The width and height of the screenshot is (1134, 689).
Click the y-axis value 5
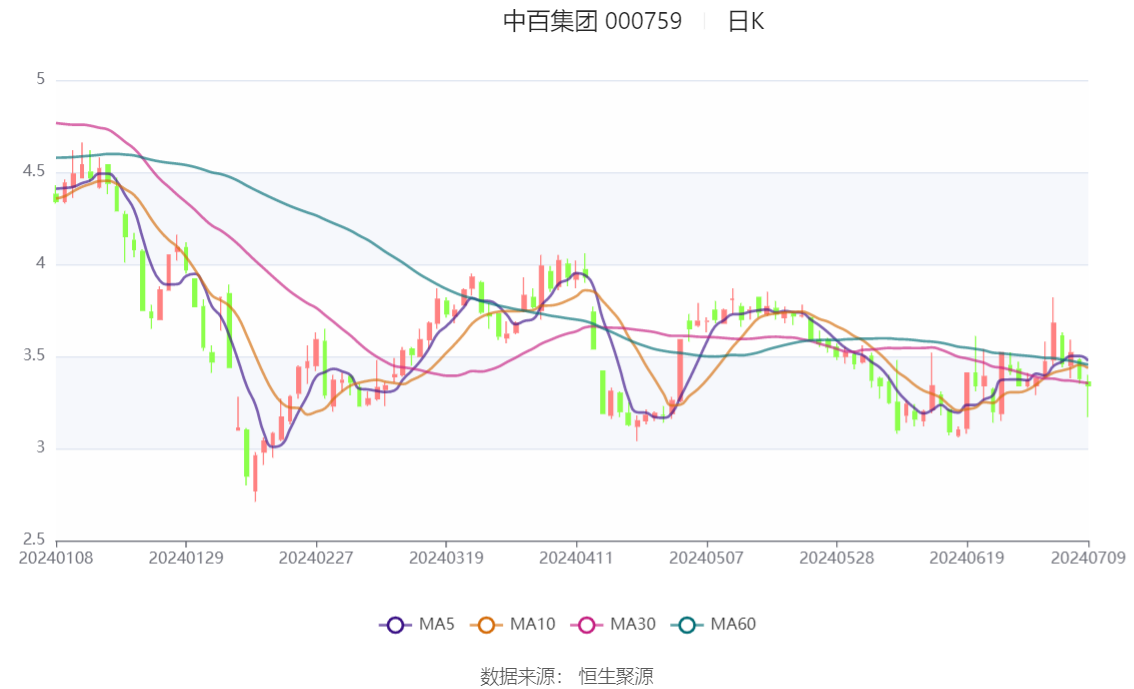(40, 79)
